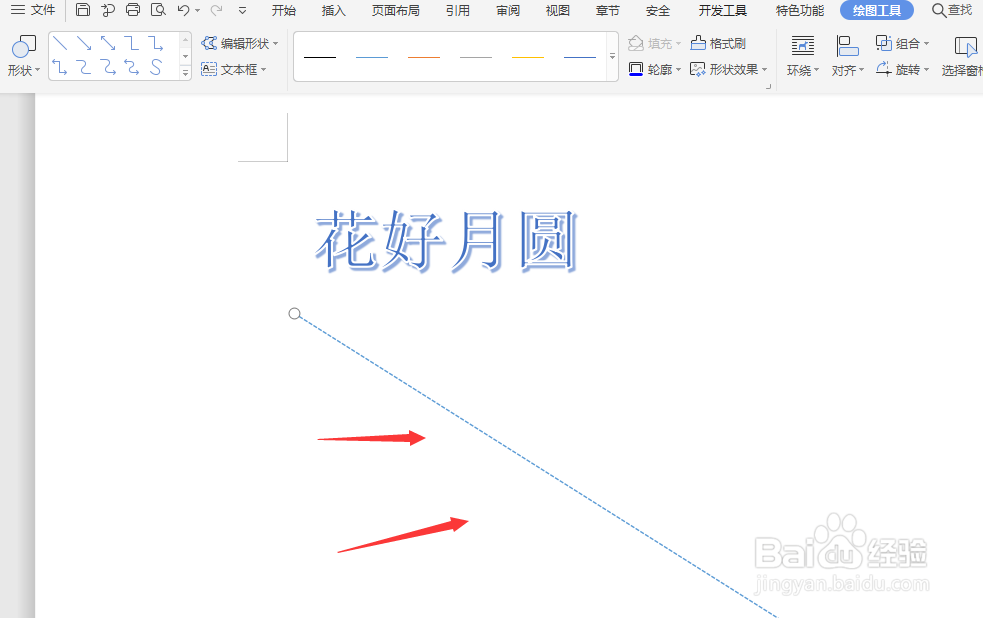Switch to the 插入 ribbon tab
983x618 pixels.
click(x=332, y=10)
